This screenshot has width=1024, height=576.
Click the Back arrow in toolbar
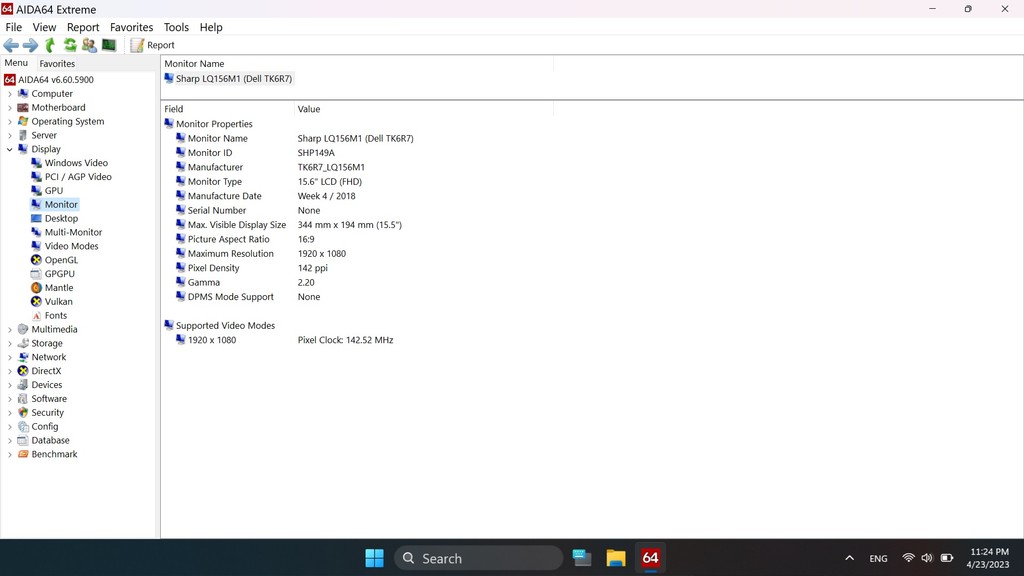(x=11, y=45)
